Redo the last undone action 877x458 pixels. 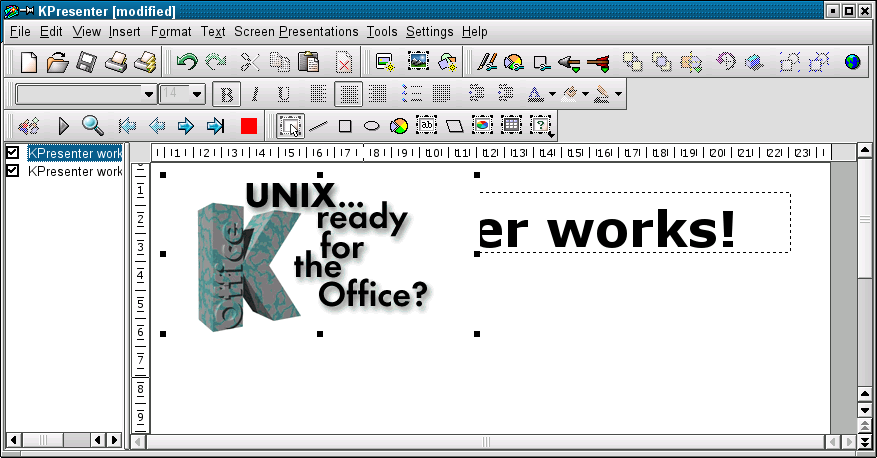216,62
